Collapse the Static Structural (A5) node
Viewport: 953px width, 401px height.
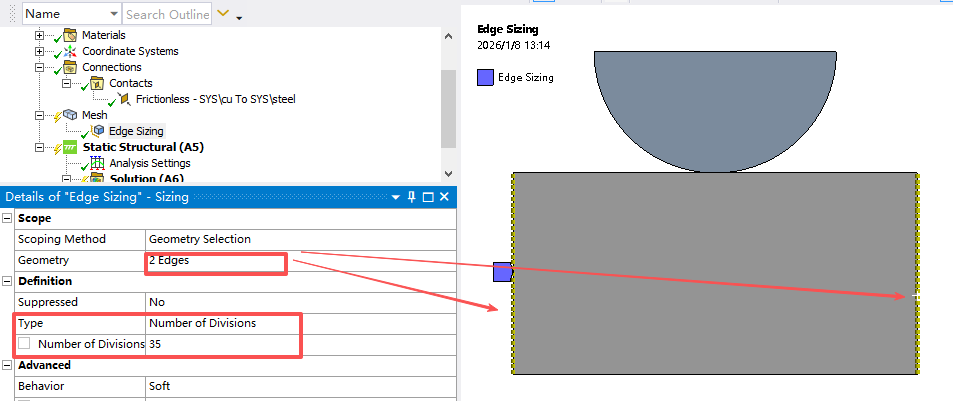[40, 147]
